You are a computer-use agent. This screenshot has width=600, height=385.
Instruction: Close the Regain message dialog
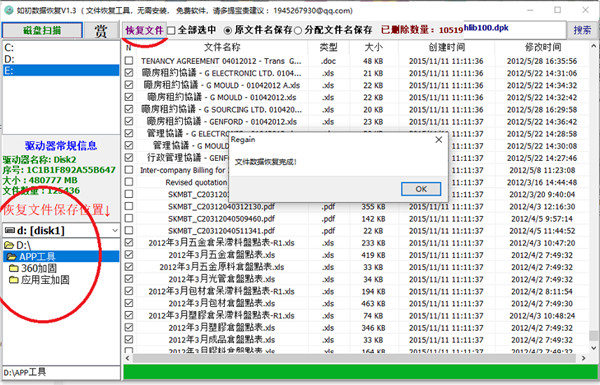[439, 140]
